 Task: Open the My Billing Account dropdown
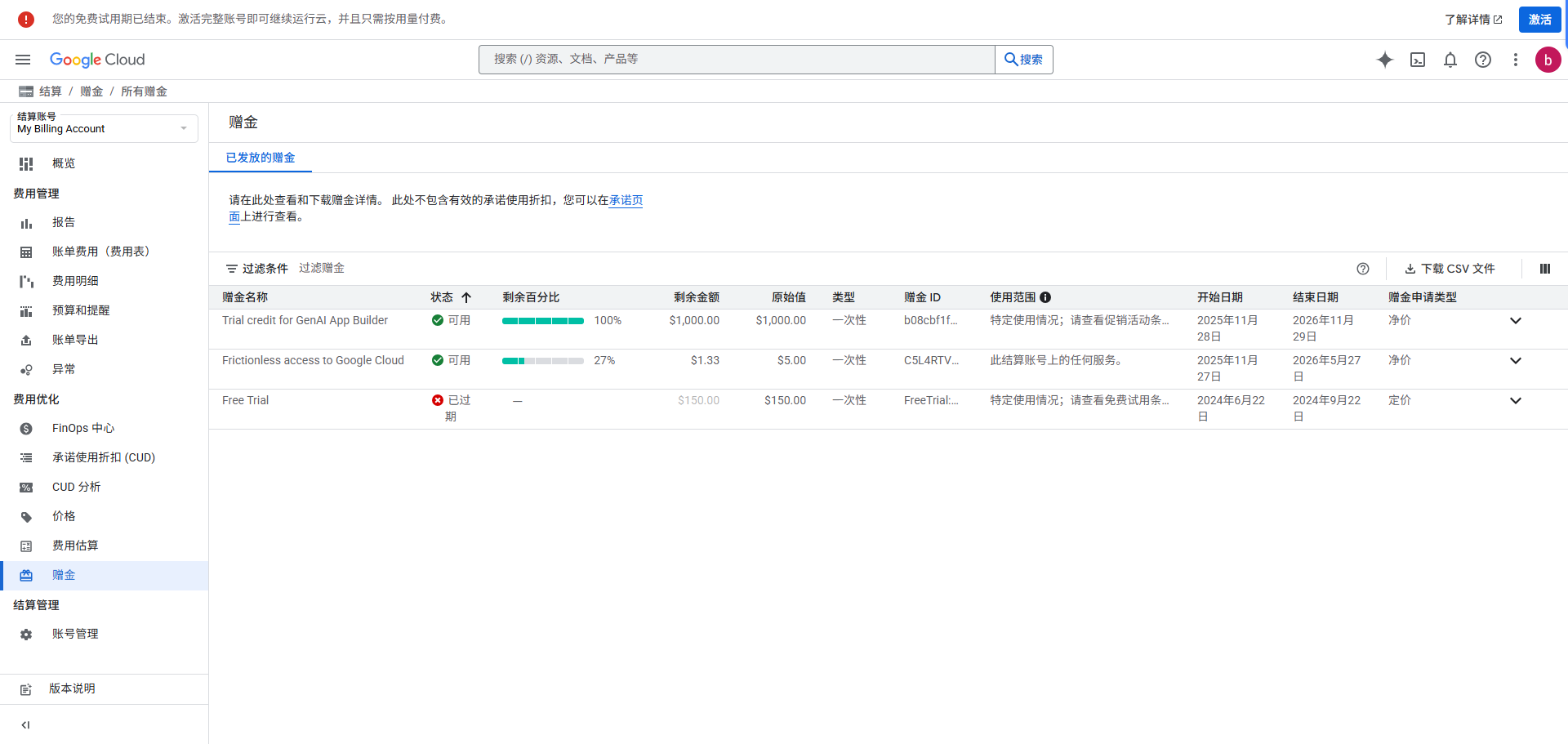coord(104,128)
